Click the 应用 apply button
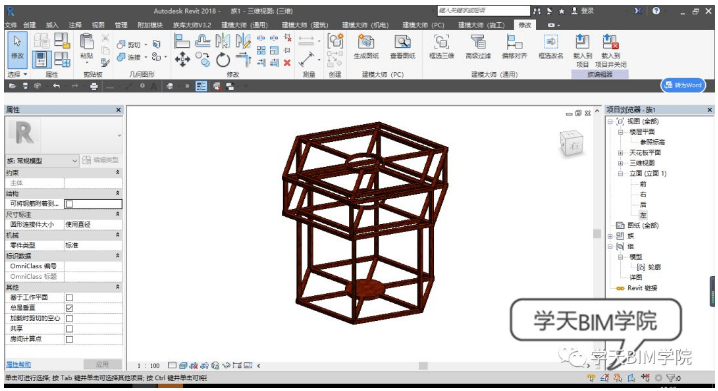Screen dimensions: 718x391 coord(103,364)
